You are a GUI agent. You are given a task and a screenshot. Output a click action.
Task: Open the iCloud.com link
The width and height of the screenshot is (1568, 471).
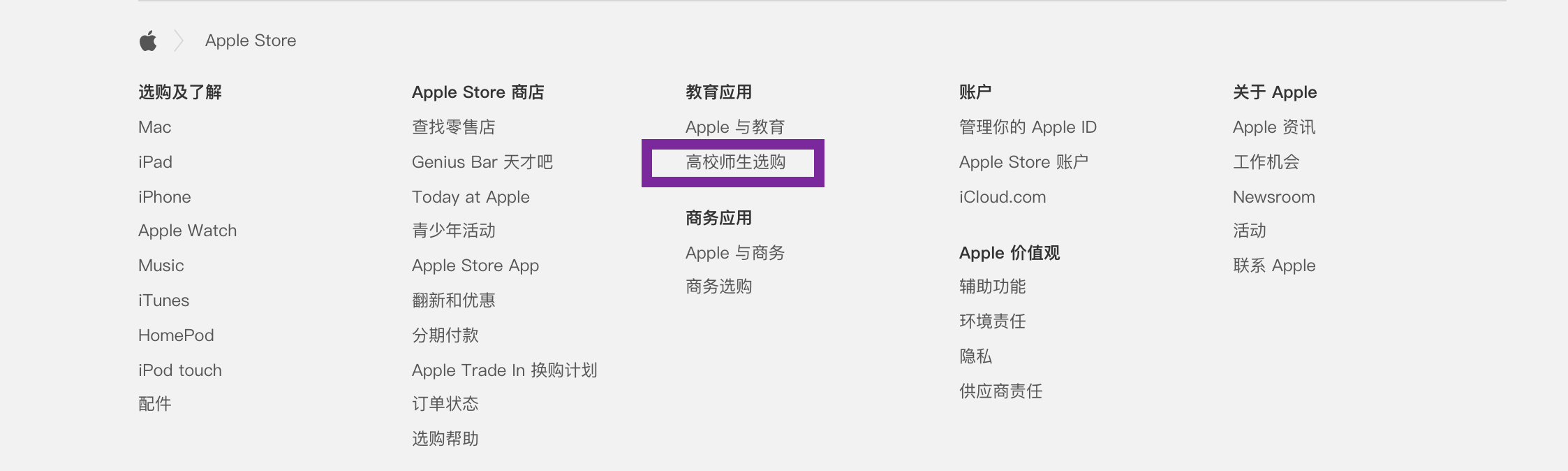click(1002, 197)
